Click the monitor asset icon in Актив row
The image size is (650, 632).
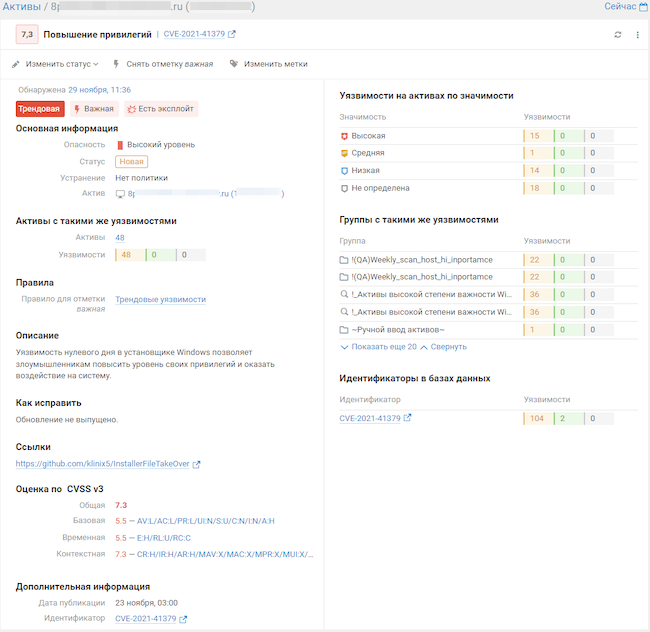click(120, 194)
